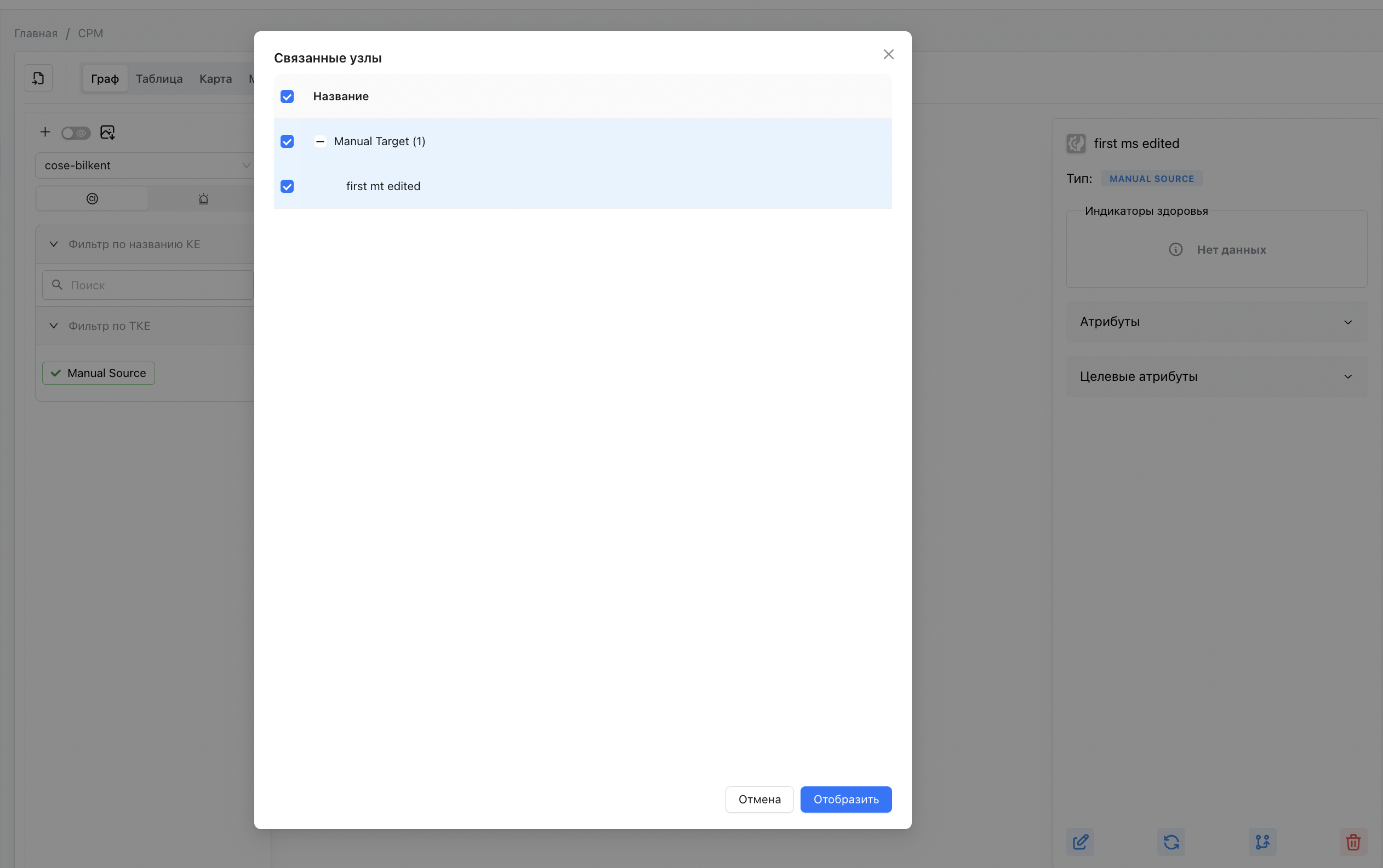Screen dimensions: 1383x868
Task: Click the refresh sync icon
Action: point(1170,842)
